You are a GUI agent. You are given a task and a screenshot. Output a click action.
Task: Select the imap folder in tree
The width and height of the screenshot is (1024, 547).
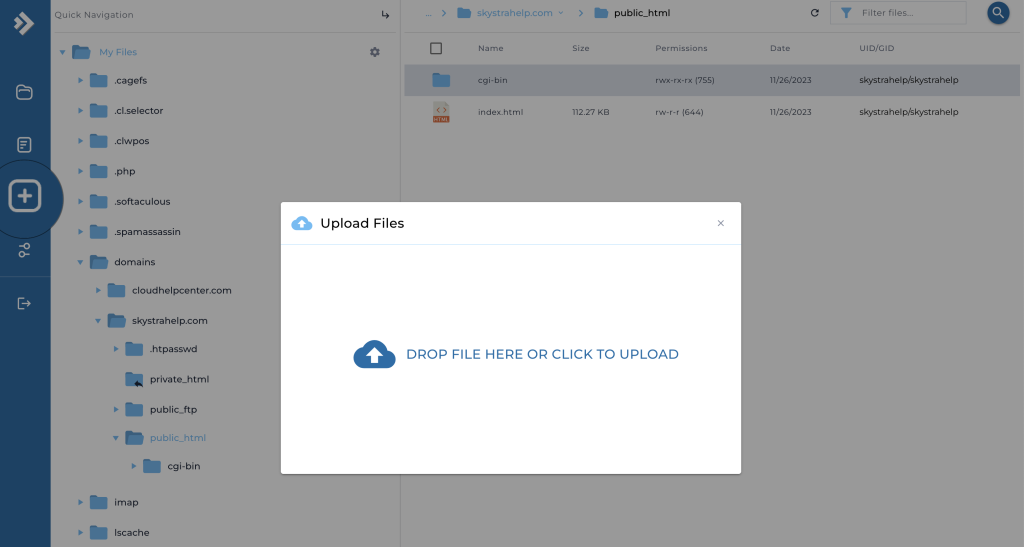coord(126,502)
